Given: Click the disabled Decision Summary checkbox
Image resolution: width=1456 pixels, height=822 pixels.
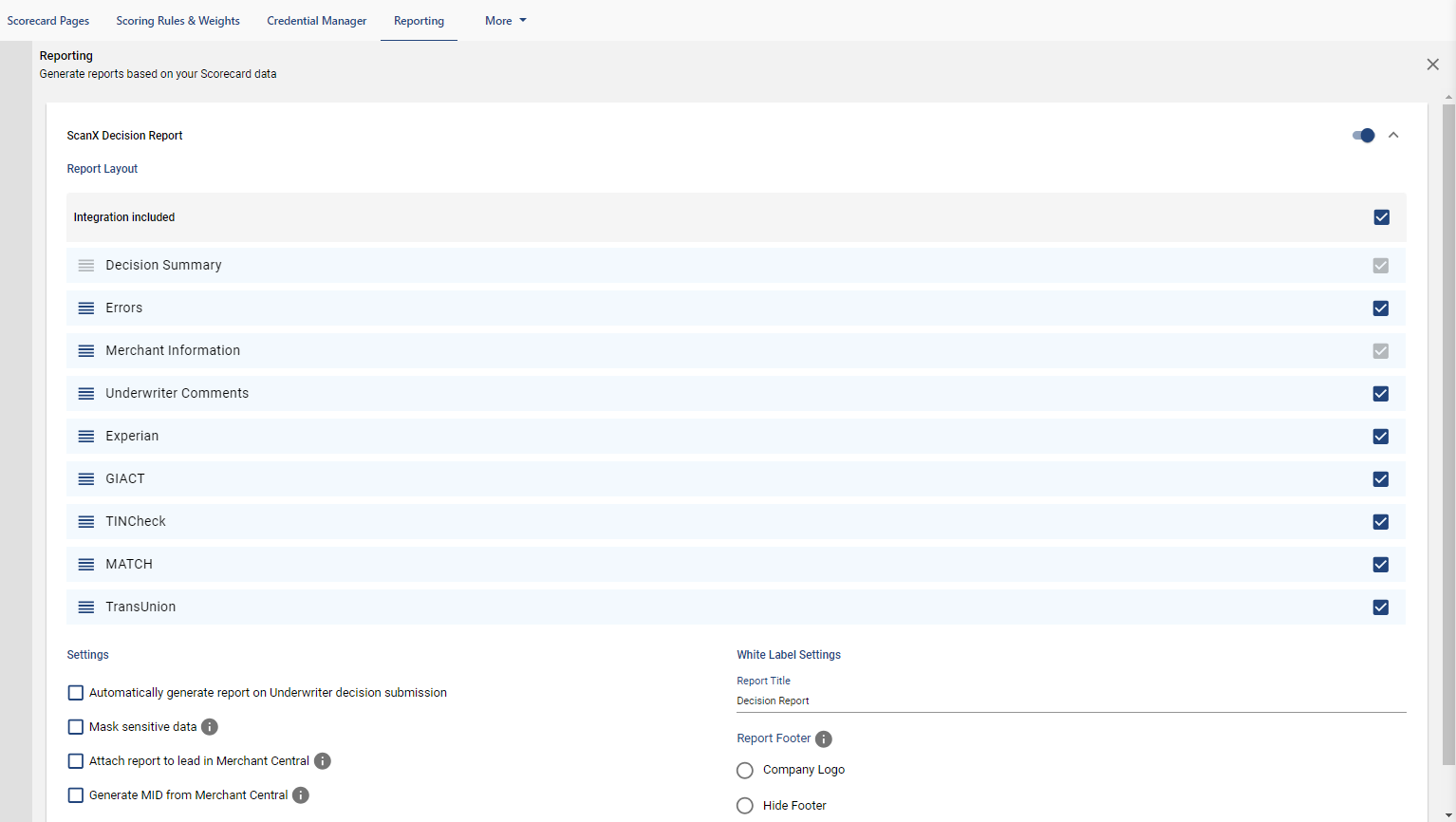Looking at the screenshot, I should (x=1381, y=266).
